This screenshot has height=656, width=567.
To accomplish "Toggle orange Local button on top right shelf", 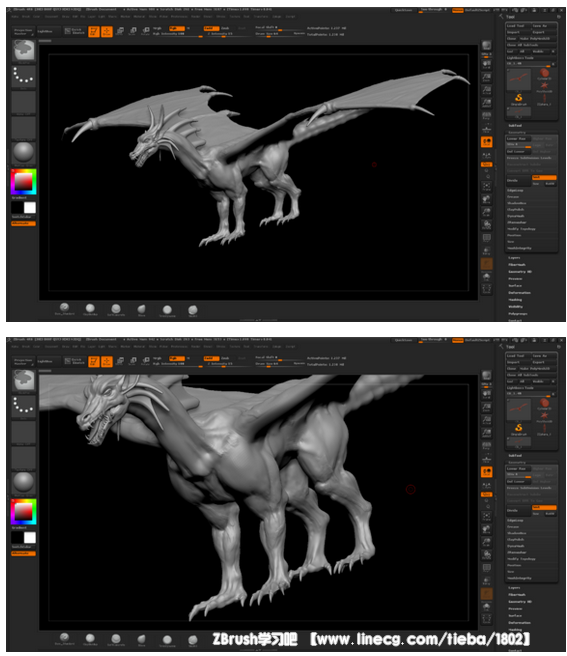I will [x=486, y=142].
